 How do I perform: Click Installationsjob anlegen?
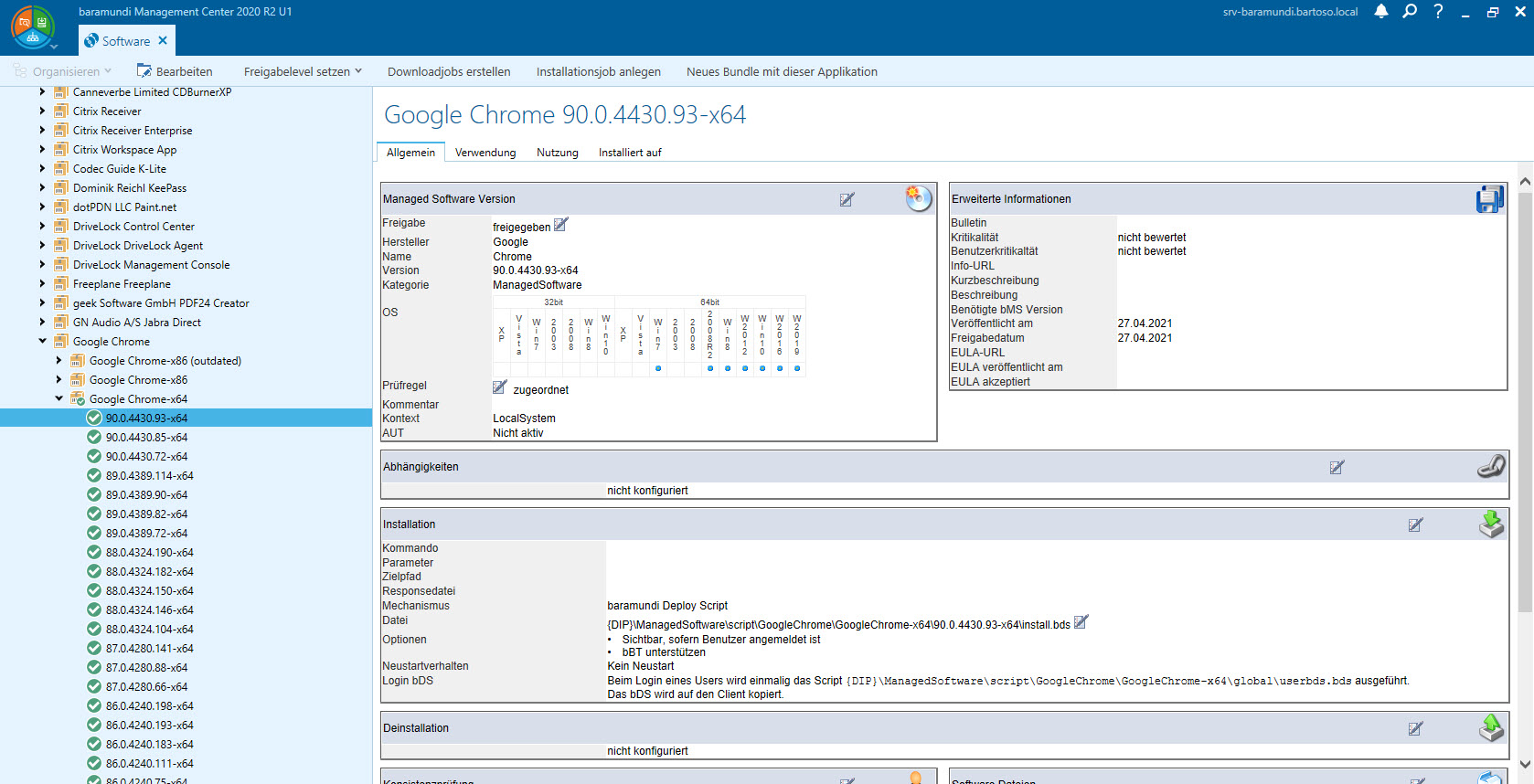(x=599, y=71)
